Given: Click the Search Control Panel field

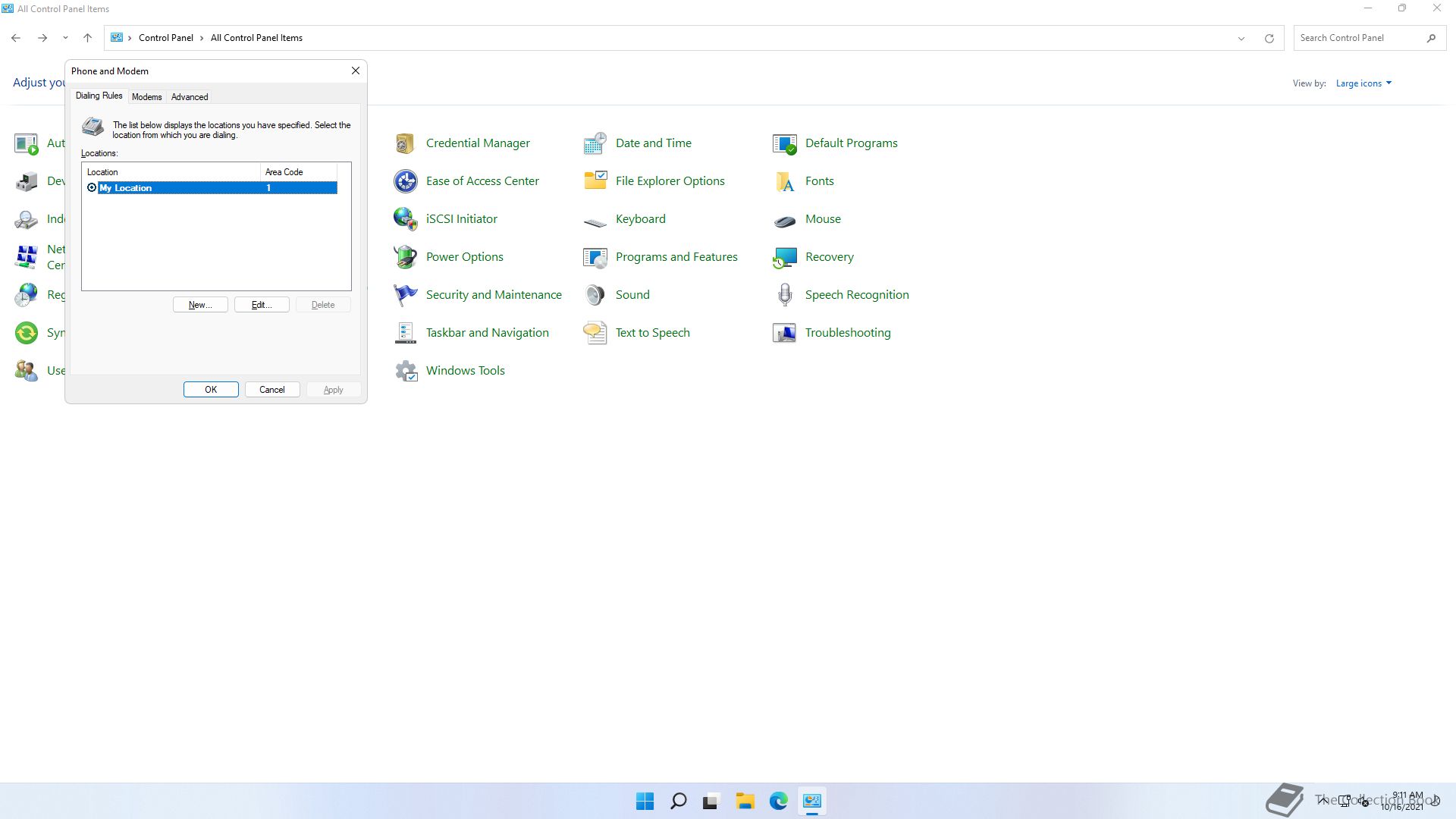Looking at the screenshot, I should tap(1357, 38).
